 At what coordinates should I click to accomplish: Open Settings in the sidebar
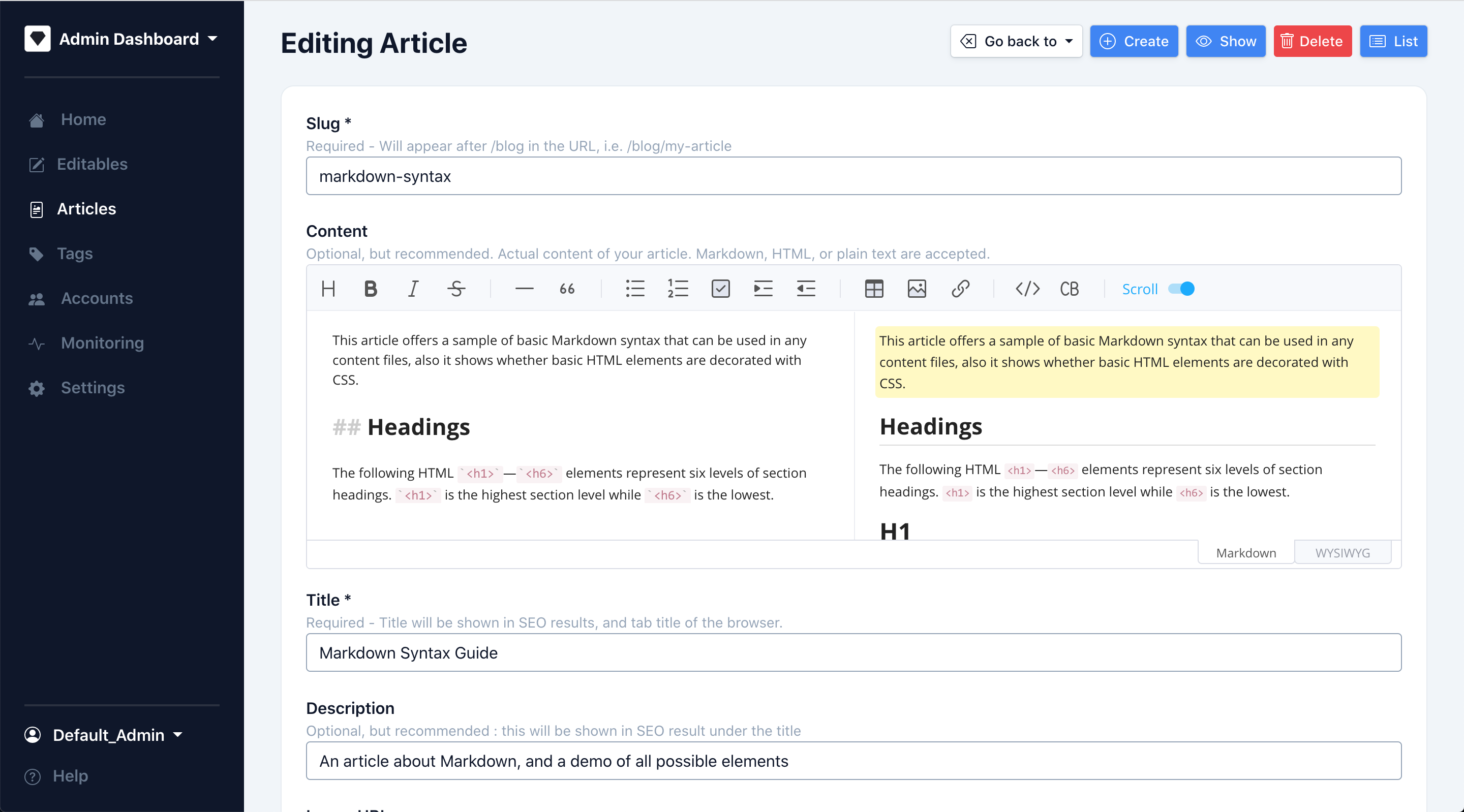pyautogui.click(x=93, y=388)
